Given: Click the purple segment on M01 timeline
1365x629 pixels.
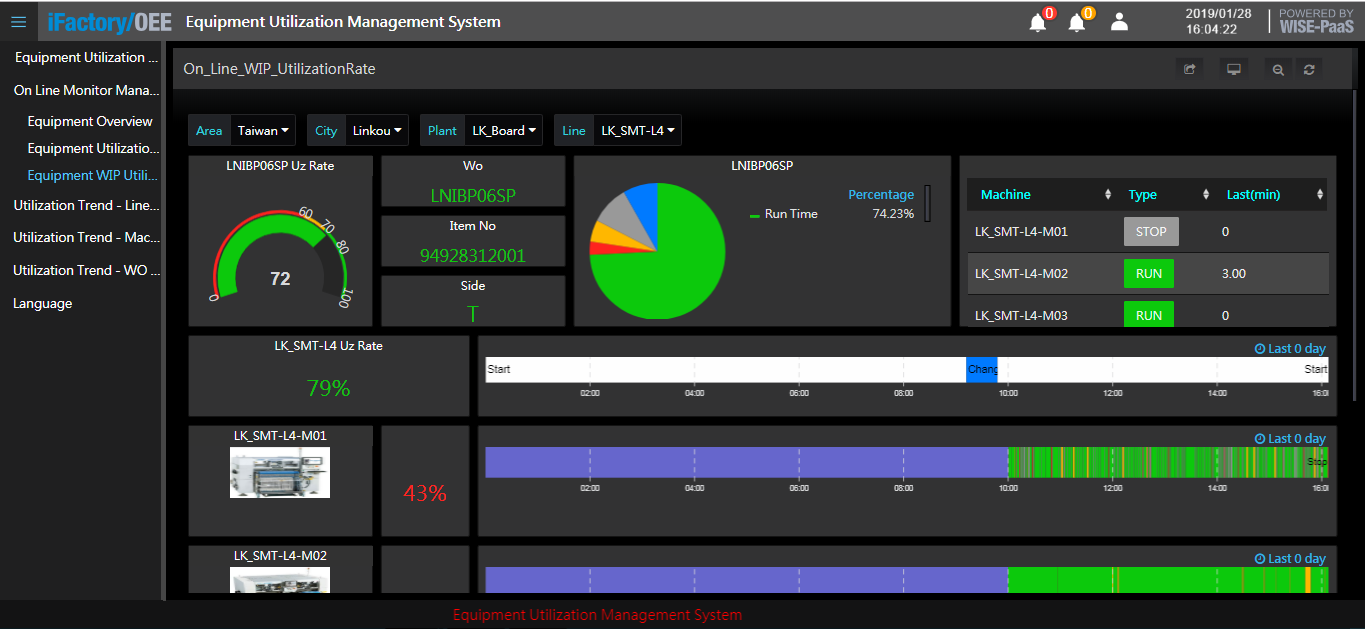Looking at the screenshot, I should point(747,462).
